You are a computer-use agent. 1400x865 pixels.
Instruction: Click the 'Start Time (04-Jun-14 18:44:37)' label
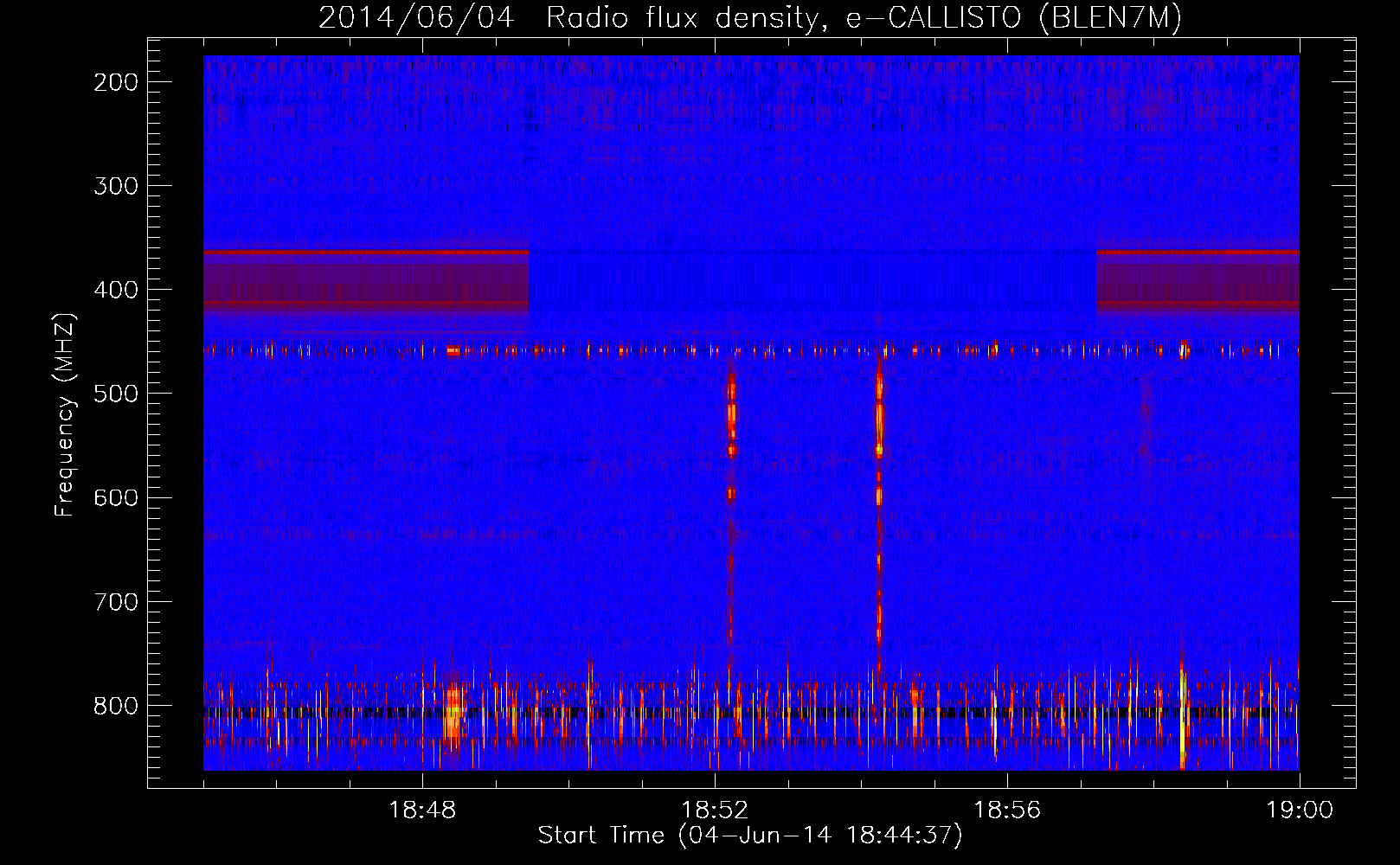click(750, 836)
